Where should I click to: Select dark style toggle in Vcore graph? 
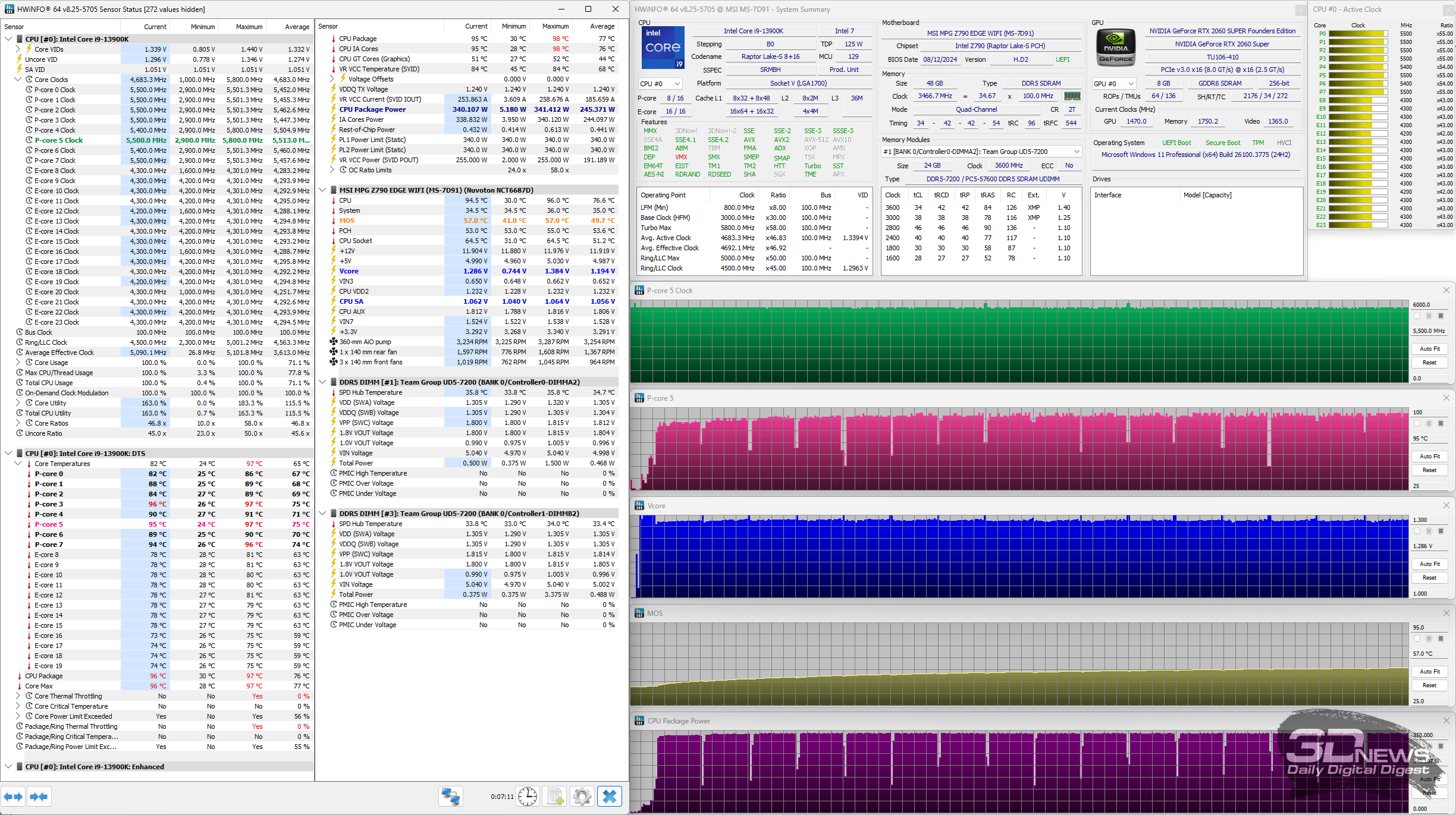tap(1441, 531)
